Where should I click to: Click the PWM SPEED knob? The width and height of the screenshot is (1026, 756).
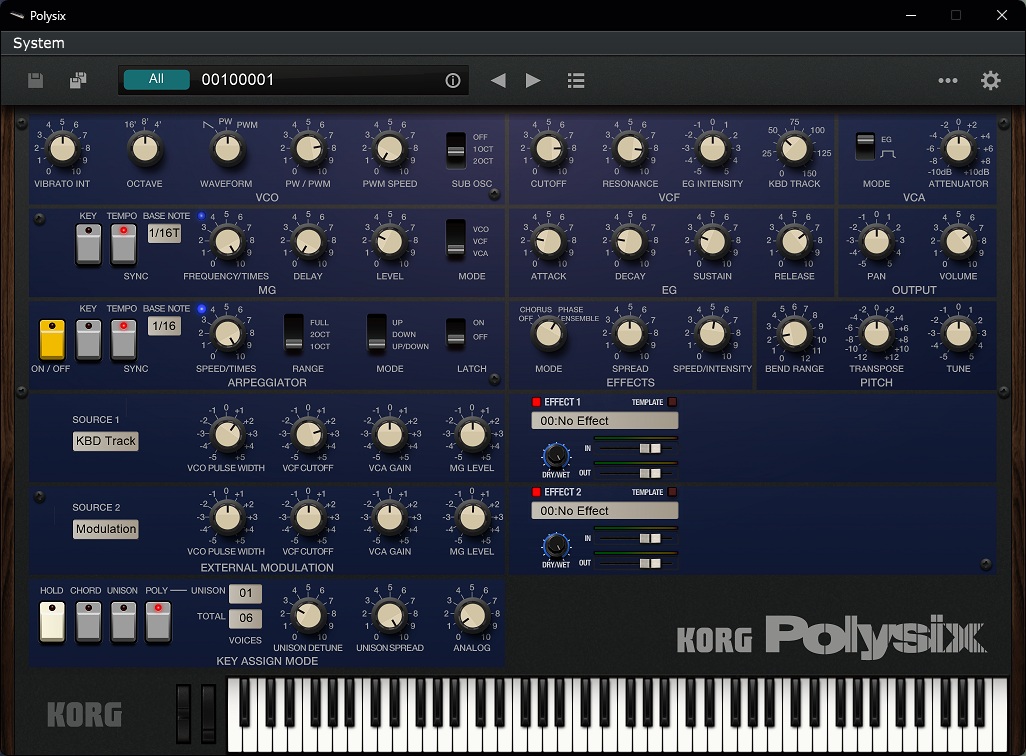390,149
